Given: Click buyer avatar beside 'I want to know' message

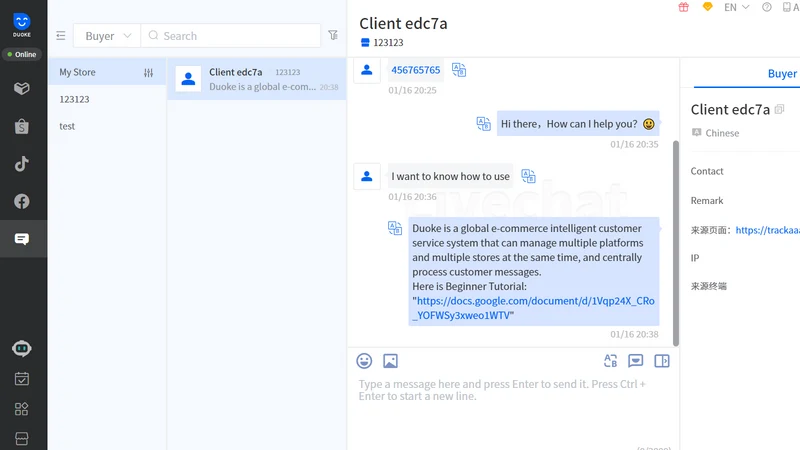Looking at the screenshot, I should click(366, 177).
